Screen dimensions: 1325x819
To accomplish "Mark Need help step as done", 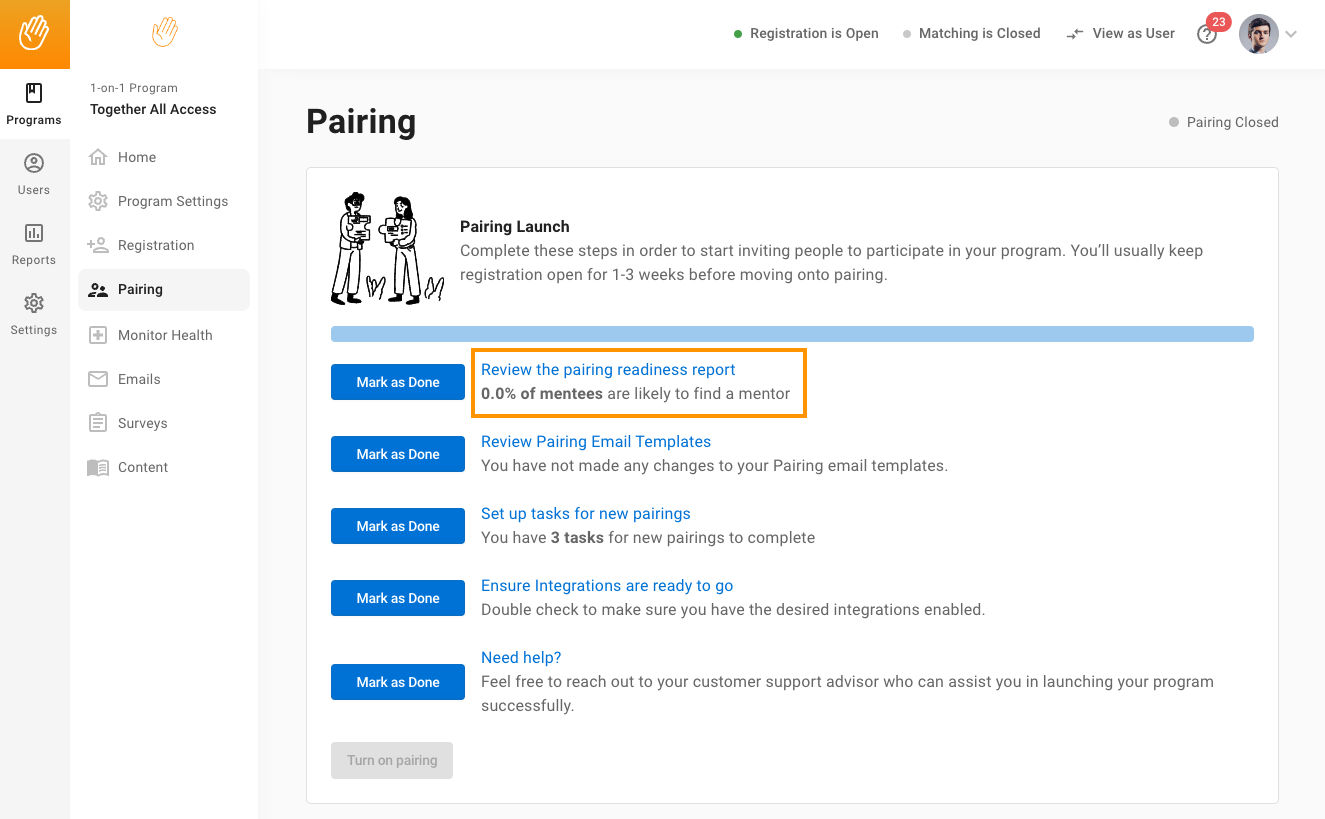I will coord(398,682).
